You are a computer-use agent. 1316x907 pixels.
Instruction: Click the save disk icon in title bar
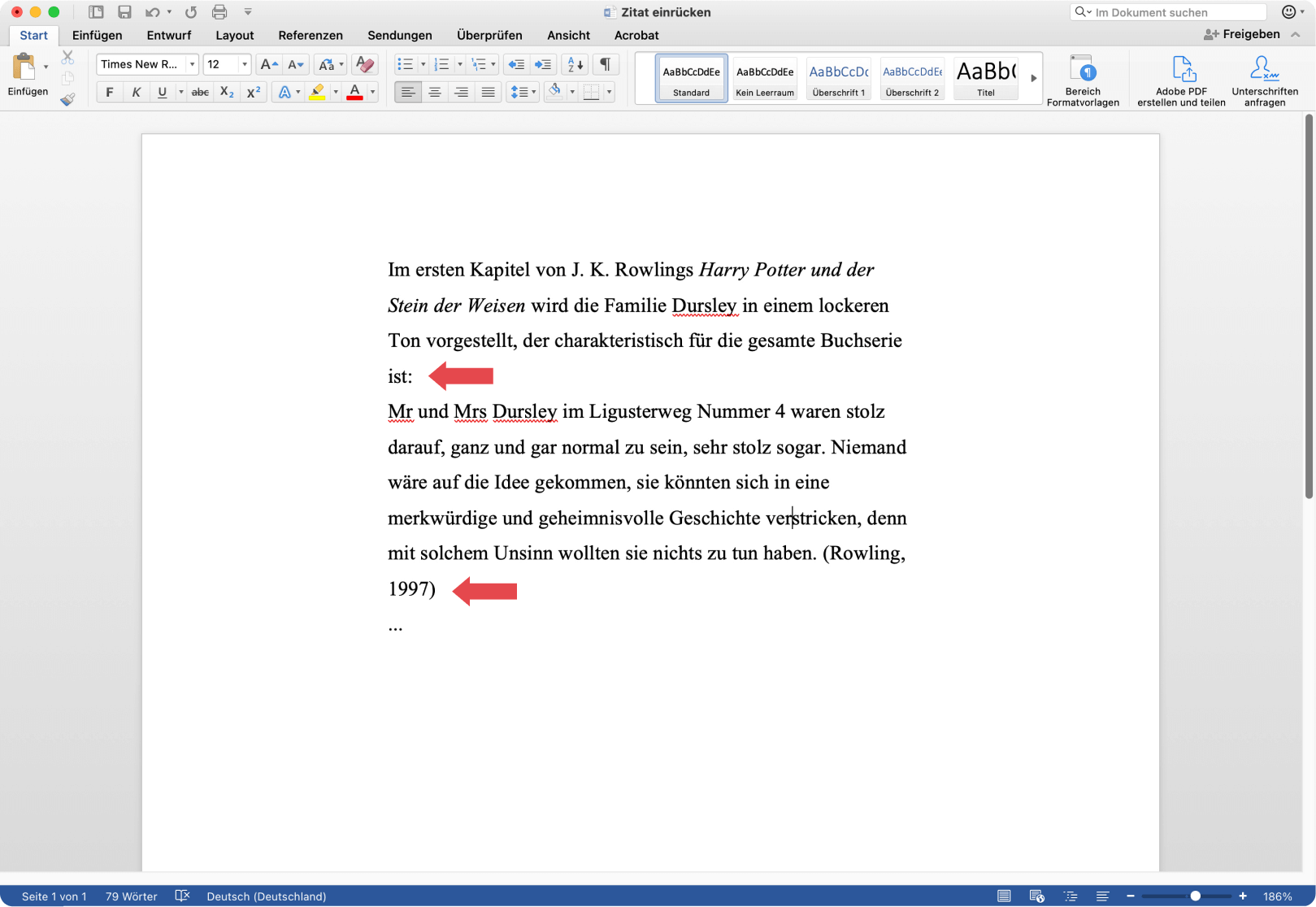(x=124, y=12)
